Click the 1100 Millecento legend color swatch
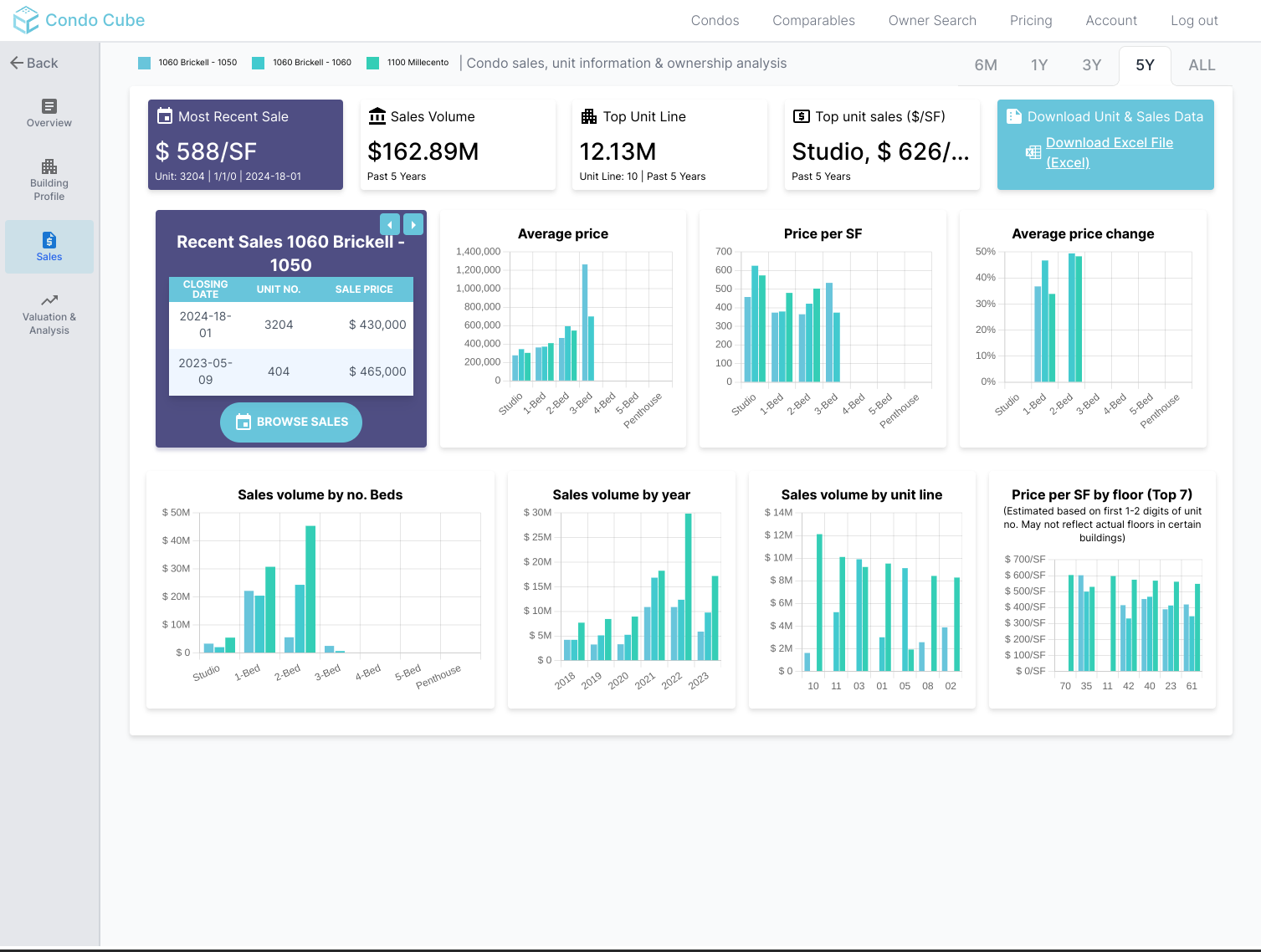This screenshot has height=952, width=1261. pos(373,63)
